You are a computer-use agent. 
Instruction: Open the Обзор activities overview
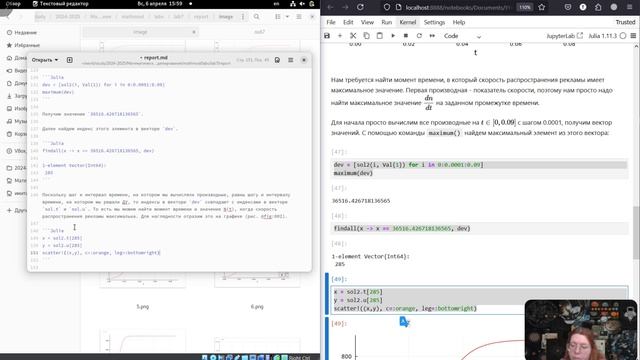tap(13, 4)
